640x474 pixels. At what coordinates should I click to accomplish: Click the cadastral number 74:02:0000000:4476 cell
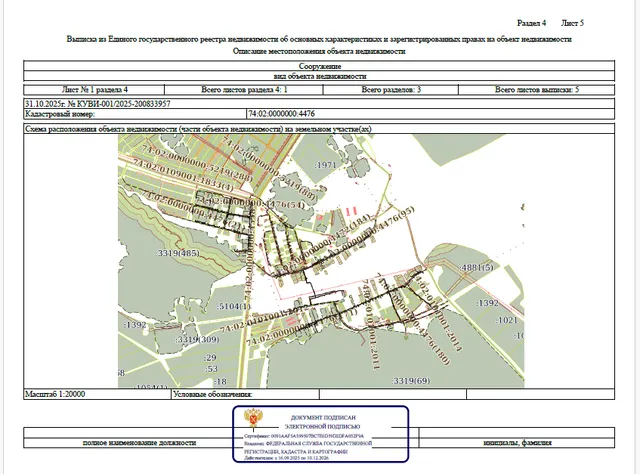coord(431,113)
